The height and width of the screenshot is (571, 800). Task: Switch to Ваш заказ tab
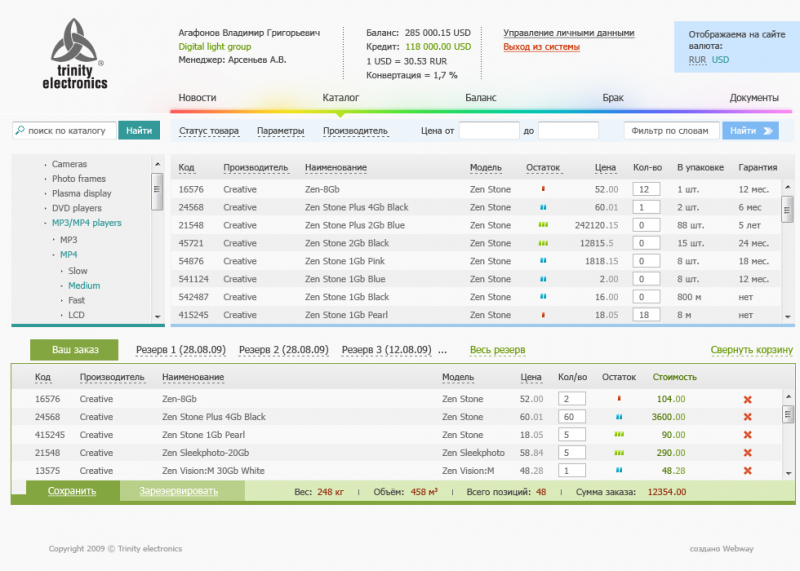pos(74,350)
